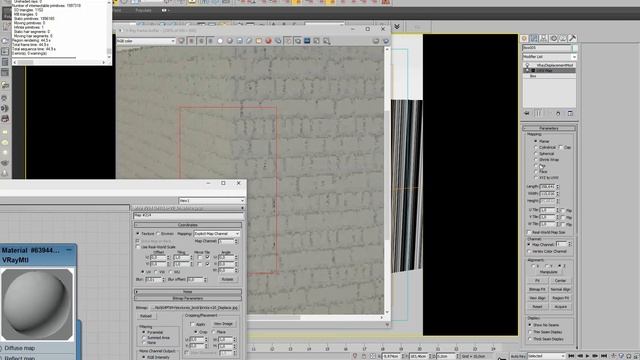Click the Fit alignment button
Viewport: 640px width, 360px height.
(x=537, y=280)
